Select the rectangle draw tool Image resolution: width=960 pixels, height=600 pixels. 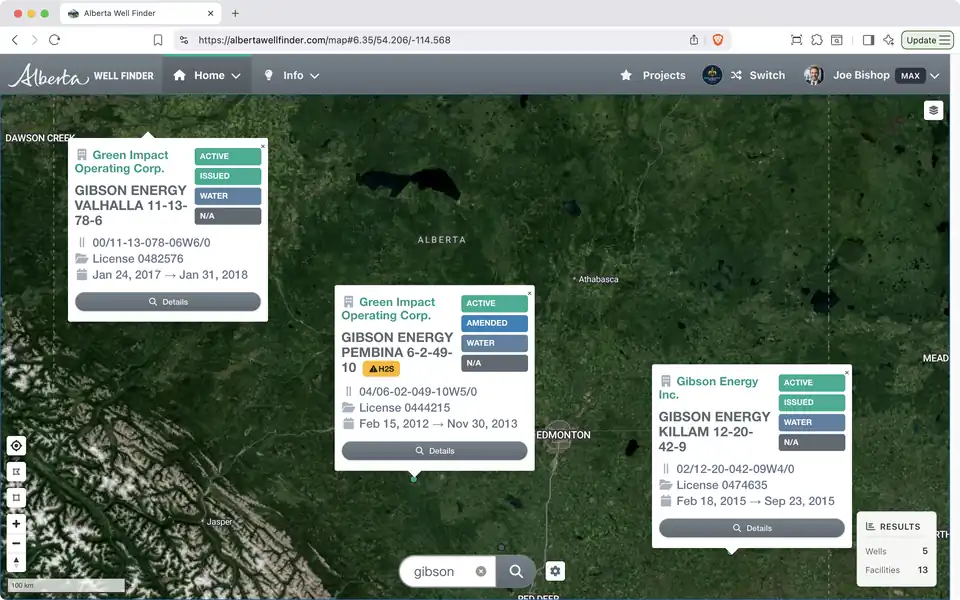coord(17,497)
